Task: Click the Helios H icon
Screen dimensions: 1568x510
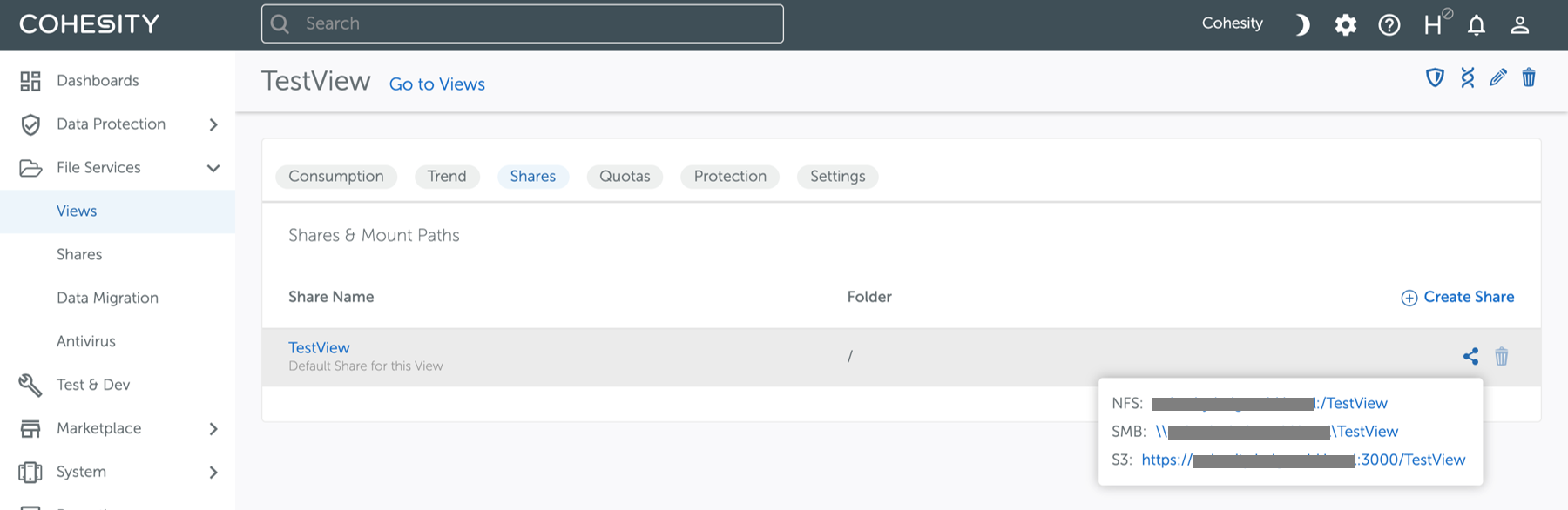Action: coord(1437,22)
